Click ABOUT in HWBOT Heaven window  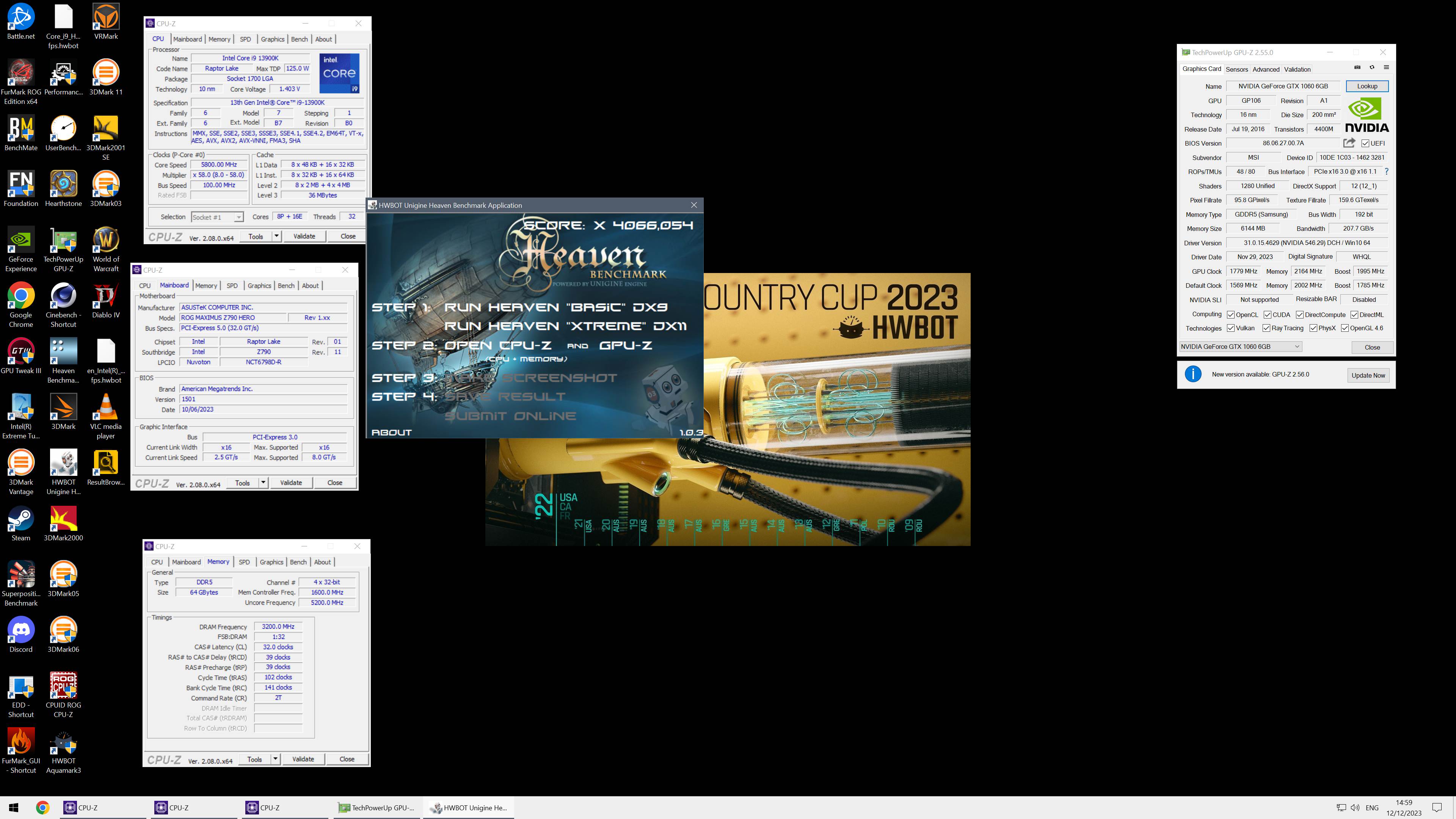391,432
